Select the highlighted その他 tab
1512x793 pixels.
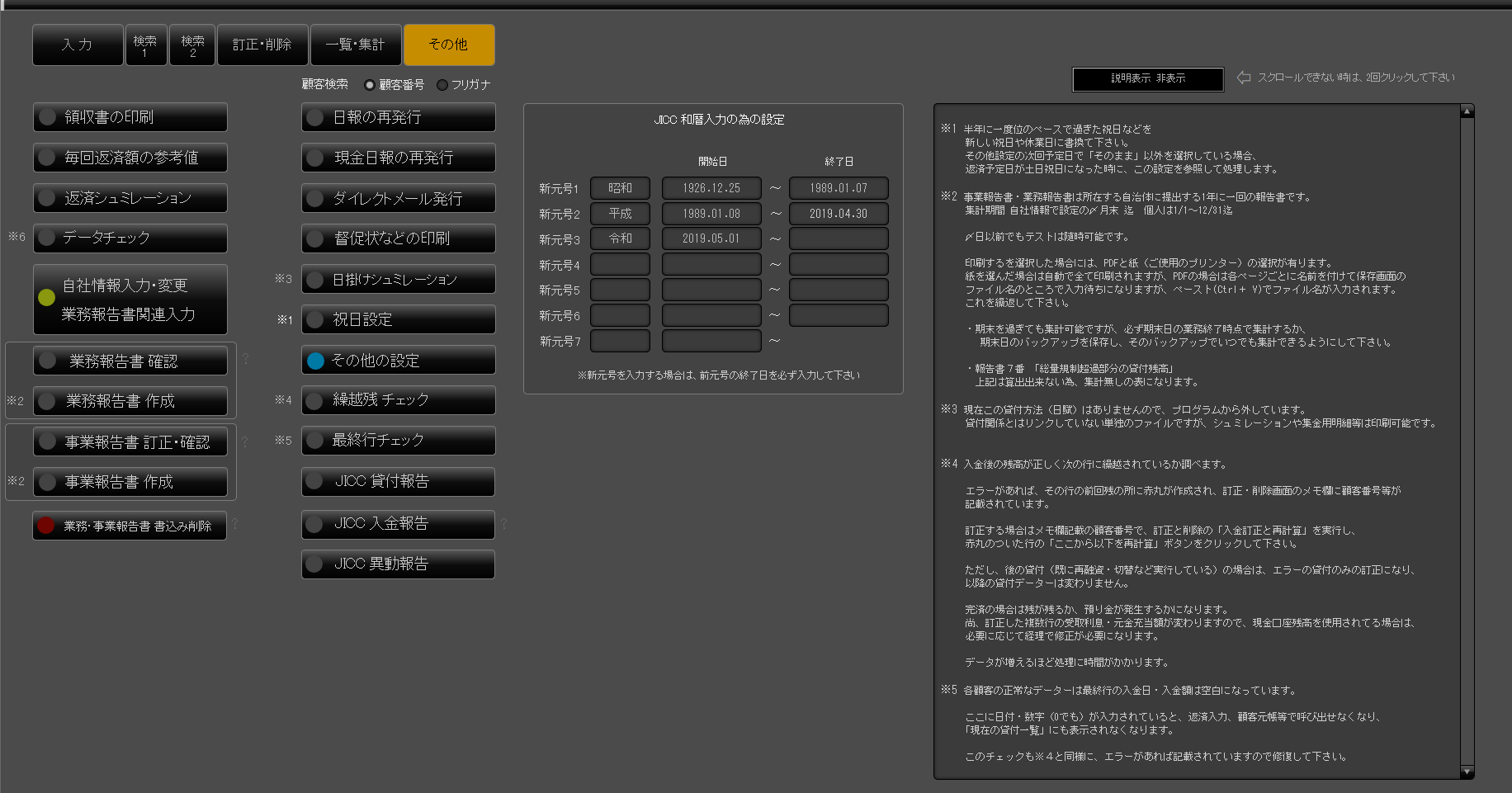tap(449, 45)
